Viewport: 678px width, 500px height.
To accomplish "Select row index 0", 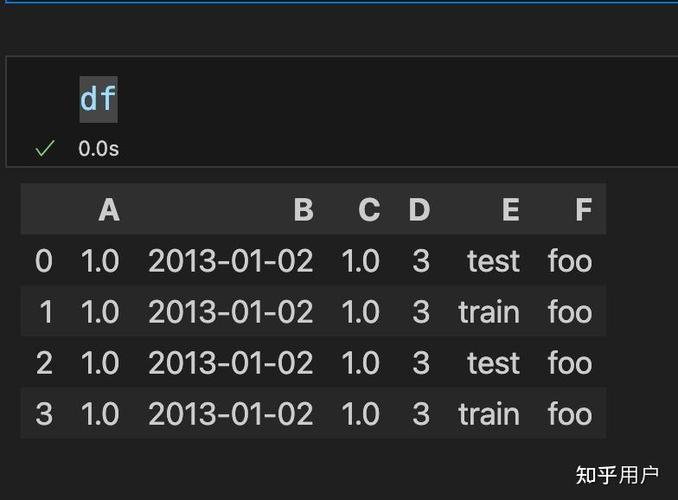I will pos(44,261).
